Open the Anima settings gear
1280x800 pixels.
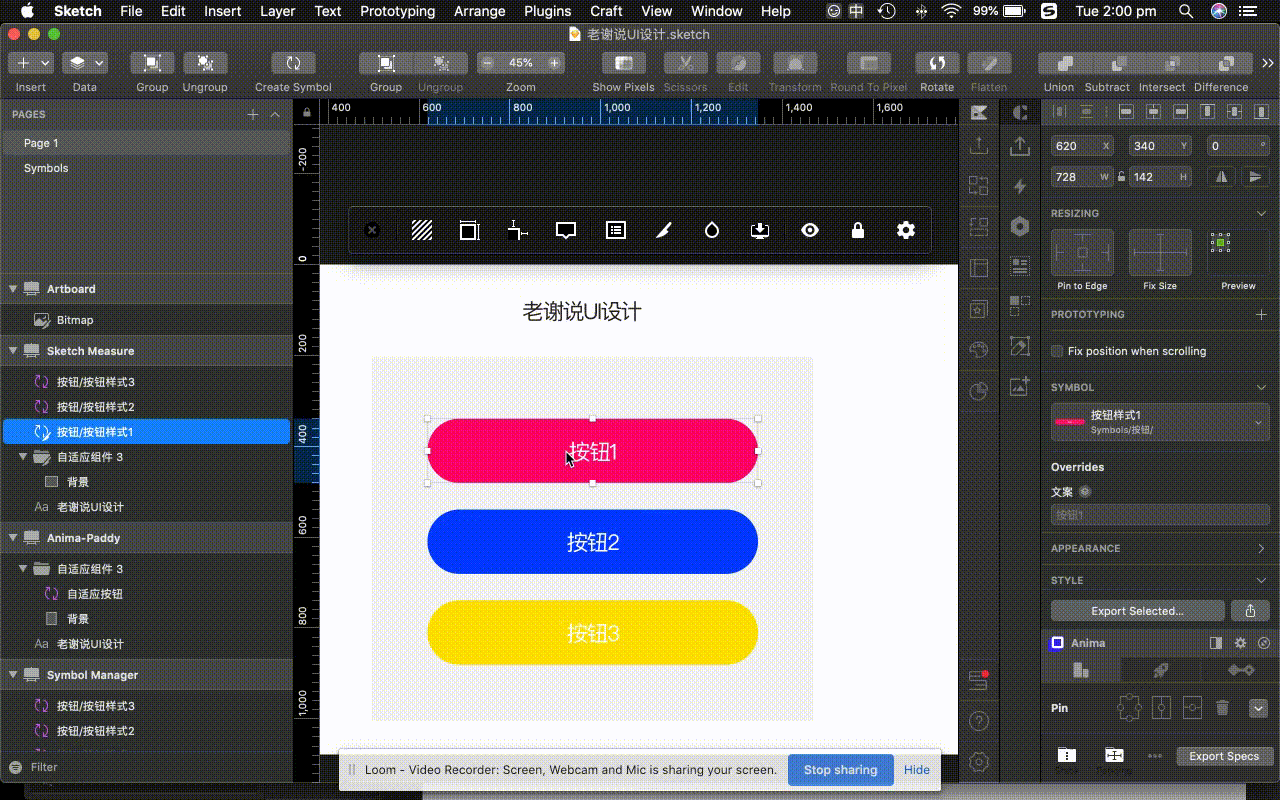(1240, 643)
